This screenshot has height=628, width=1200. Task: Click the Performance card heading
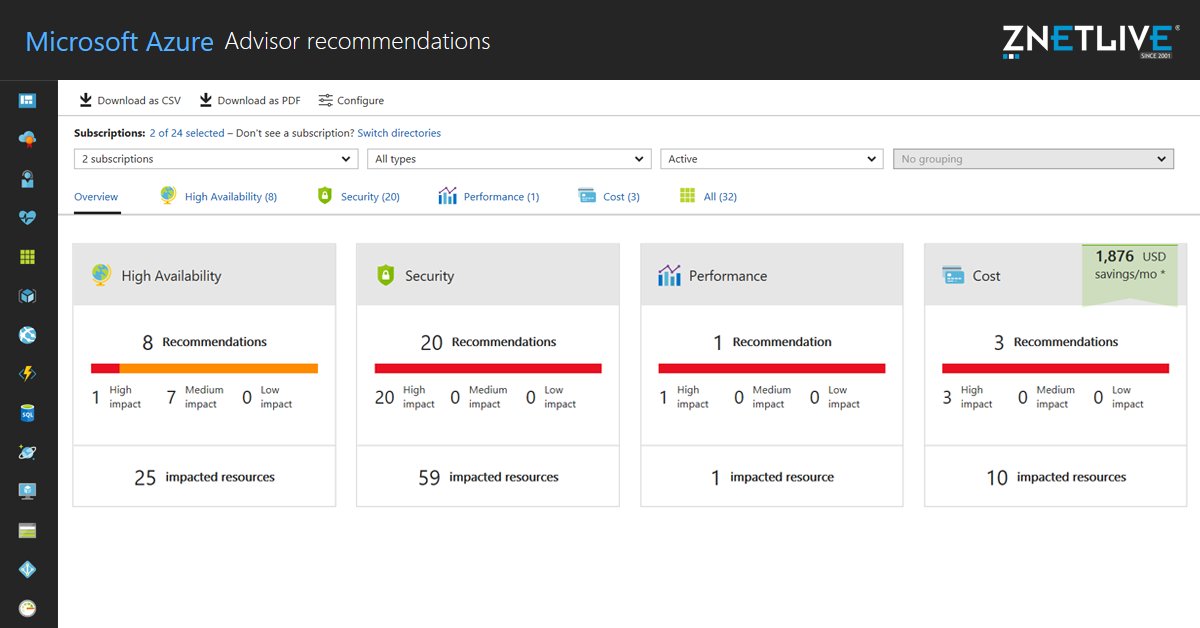tap(728, 276)
